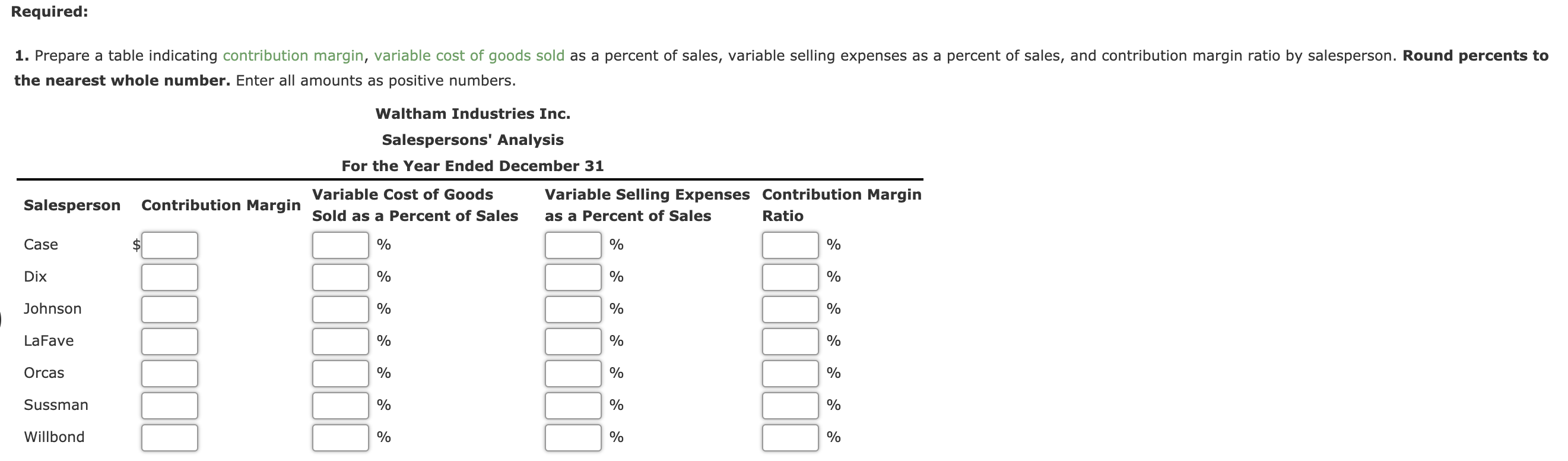
Task: Click Sussman's Contribution Margin Ratio field
Action: [790, 406]
